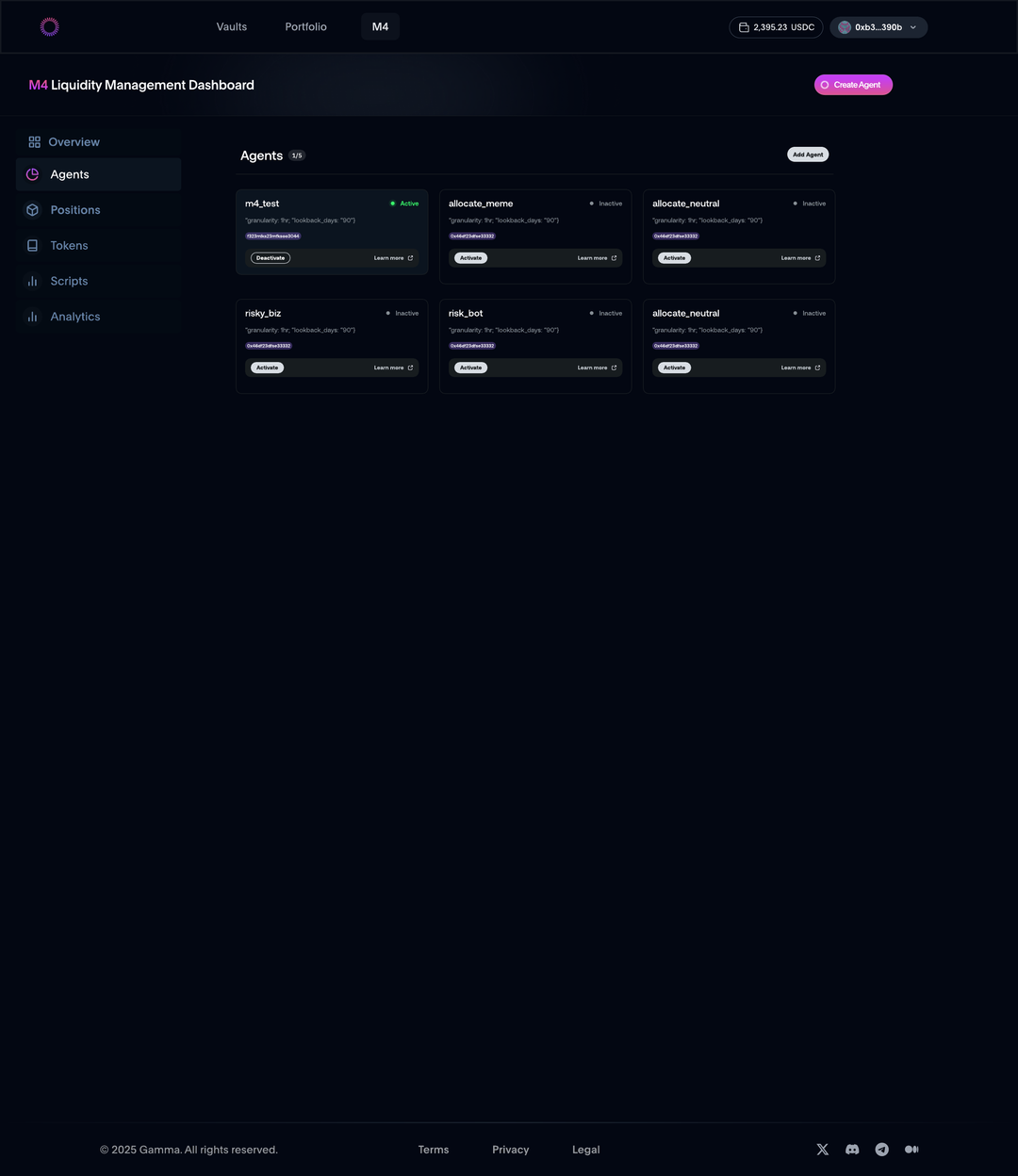Click external-link icon on allocate_meme card
The image size is (1018, 1176).
[614, 258]
